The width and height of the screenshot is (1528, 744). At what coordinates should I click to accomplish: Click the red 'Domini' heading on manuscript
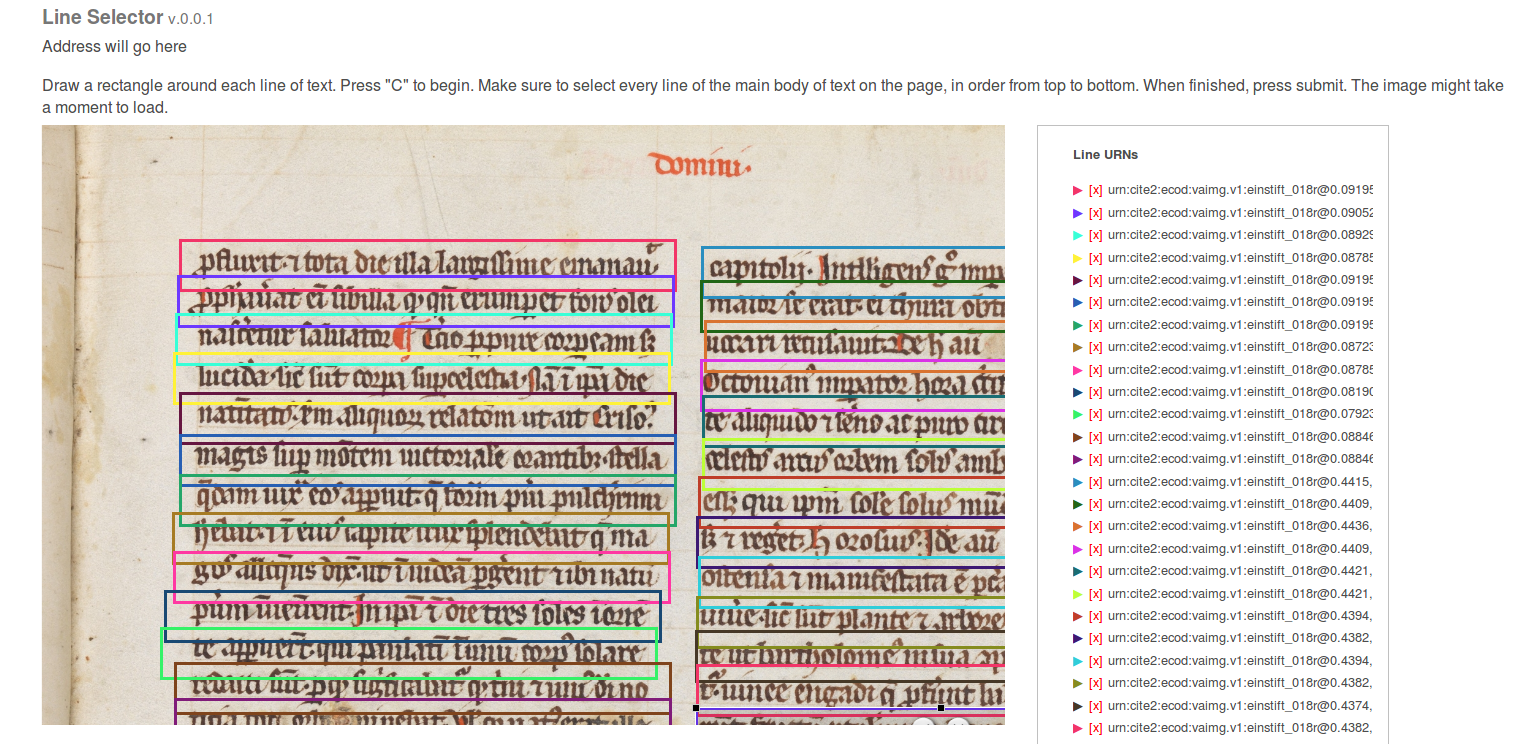(x=701, y=165)
